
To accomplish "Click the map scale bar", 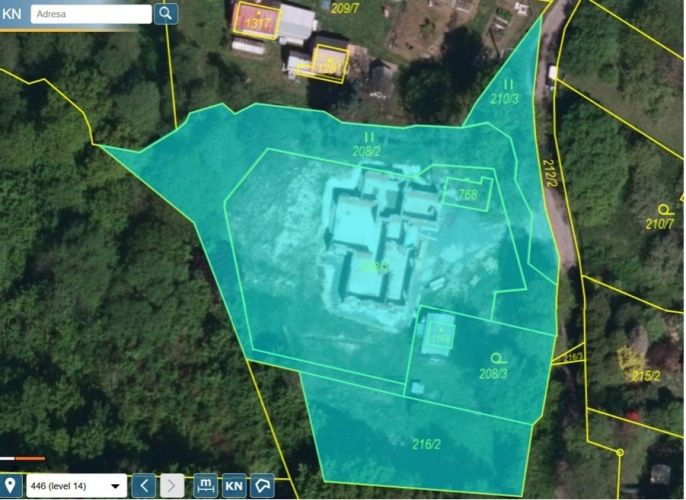I will (x=22, y=458).
